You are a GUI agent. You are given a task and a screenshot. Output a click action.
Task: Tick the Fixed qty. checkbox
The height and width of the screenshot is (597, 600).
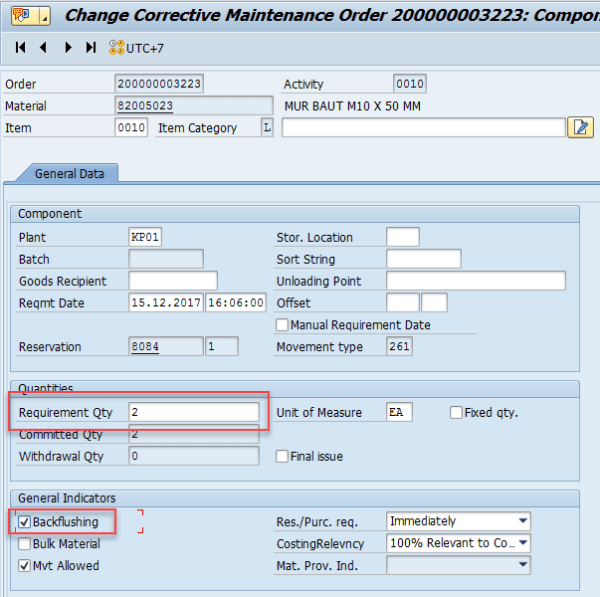tap(456, 412)
